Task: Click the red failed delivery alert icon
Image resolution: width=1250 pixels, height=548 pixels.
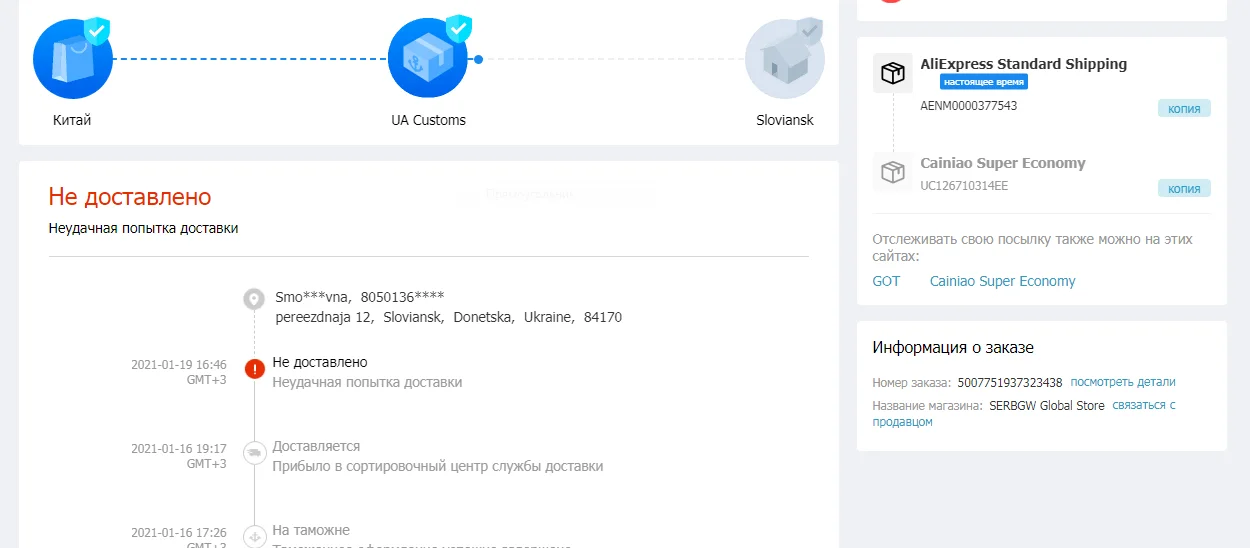Action: pyautogui.click(x=254, y=369)
